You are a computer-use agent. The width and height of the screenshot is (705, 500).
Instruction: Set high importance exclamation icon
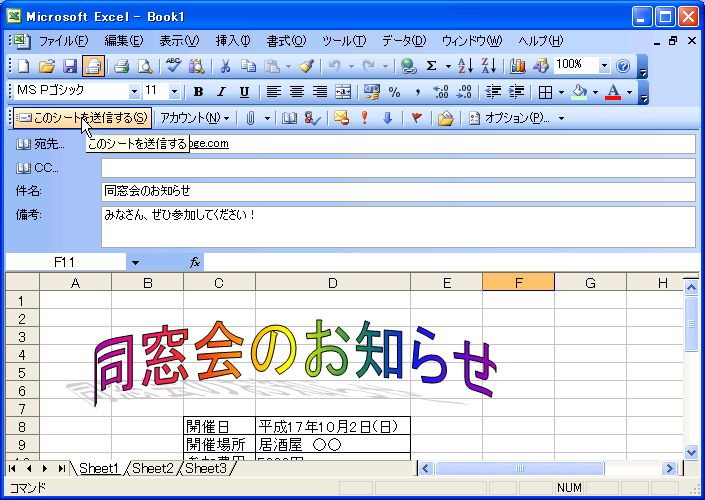pos(364,118)
